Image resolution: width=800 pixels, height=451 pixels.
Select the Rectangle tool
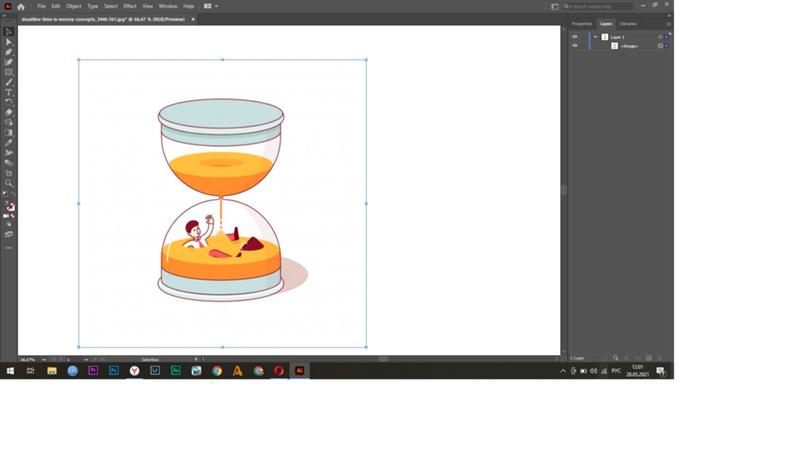tap(9, 72)
